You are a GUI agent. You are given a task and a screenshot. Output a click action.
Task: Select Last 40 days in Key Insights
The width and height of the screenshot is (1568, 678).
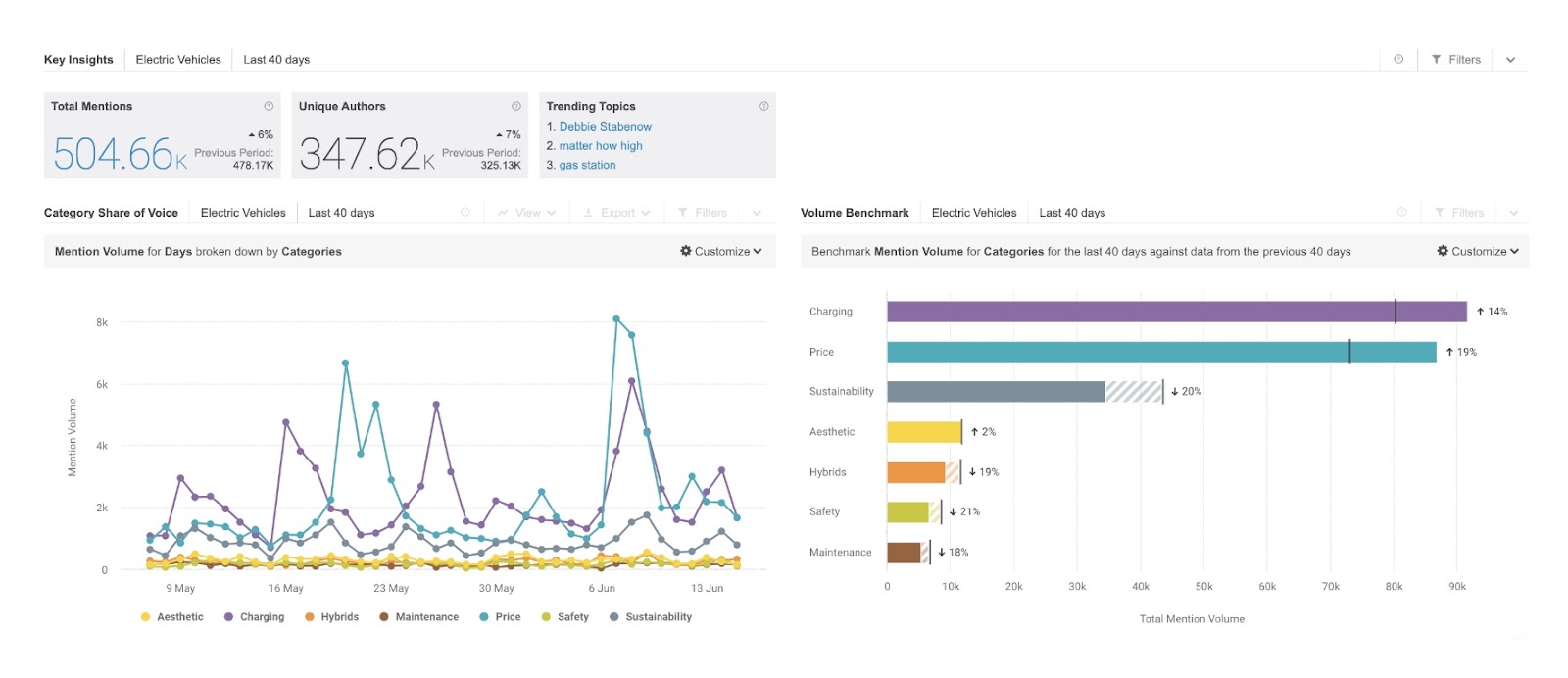(x=276, y=60)
